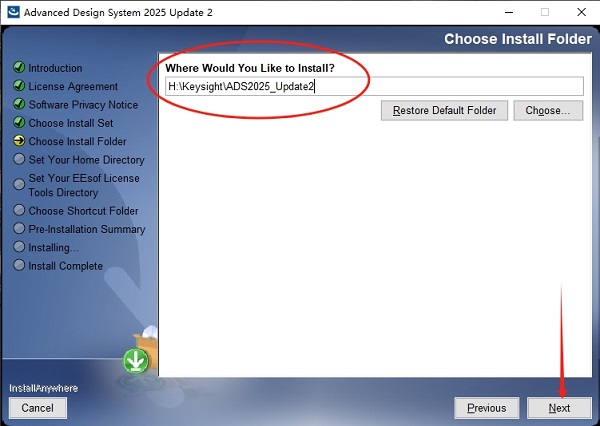This screenshot has height=426, width=600.
Task: Click the yellow arrow icon beside Choose Install Folder
Action: 19,140
